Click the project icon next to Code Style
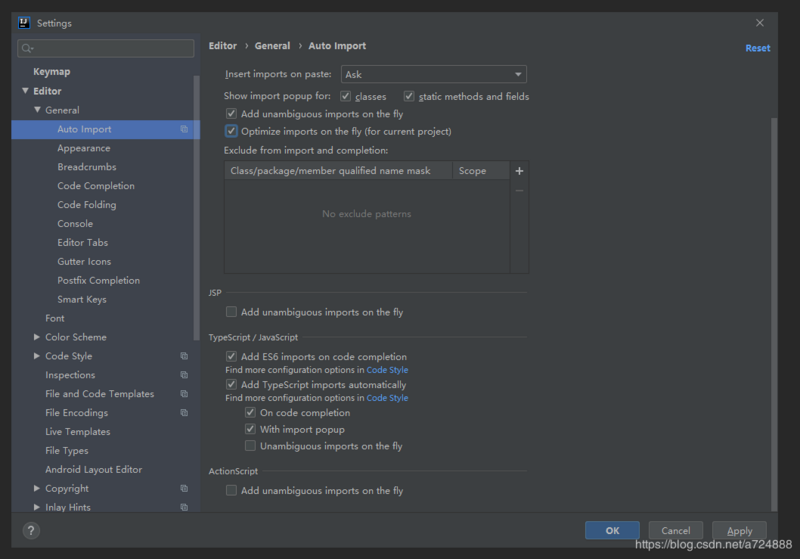The height and width of the screenshot is (559, 800). [184, 356]
